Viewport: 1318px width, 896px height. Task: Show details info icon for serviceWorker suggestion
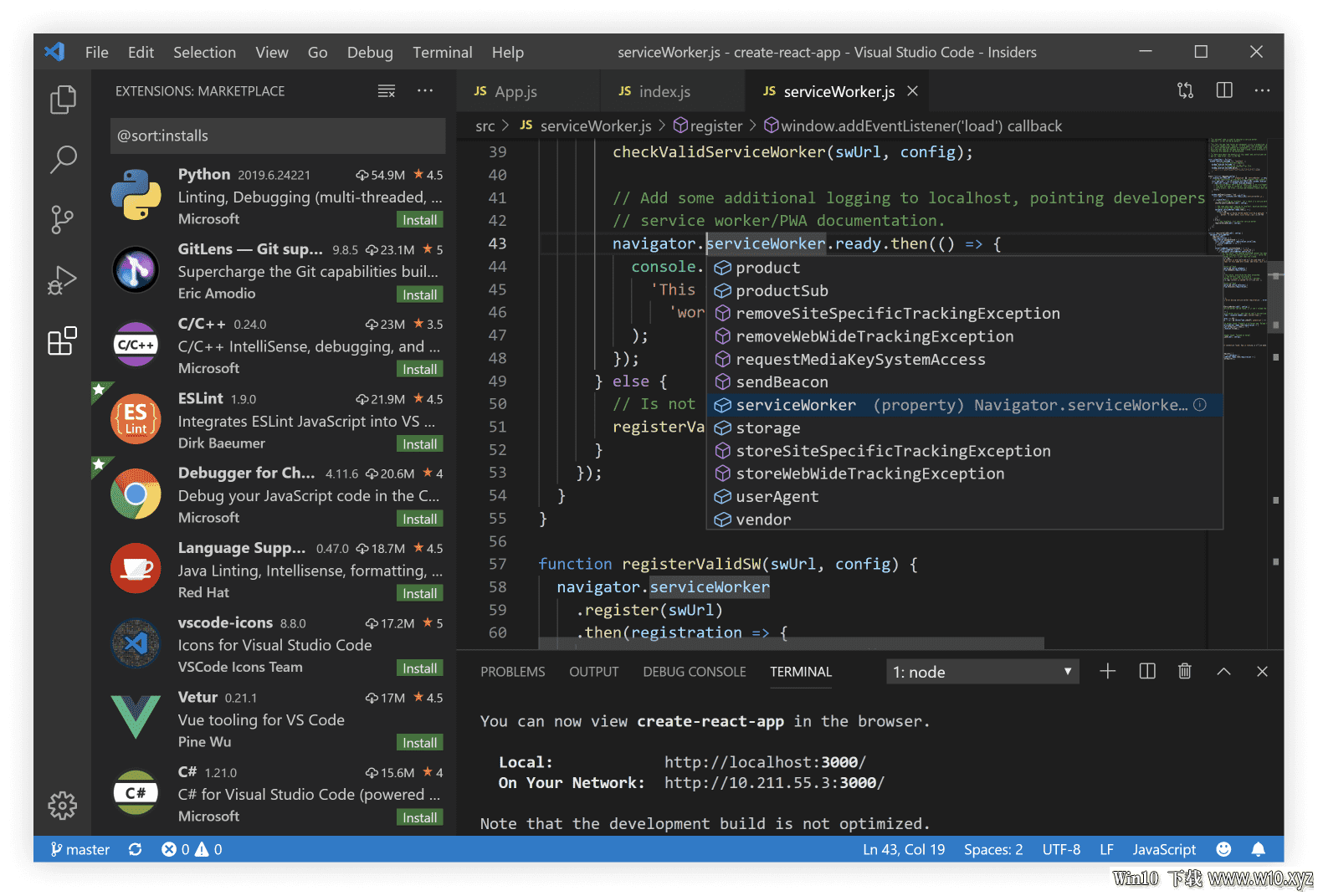pos(1200,405)
